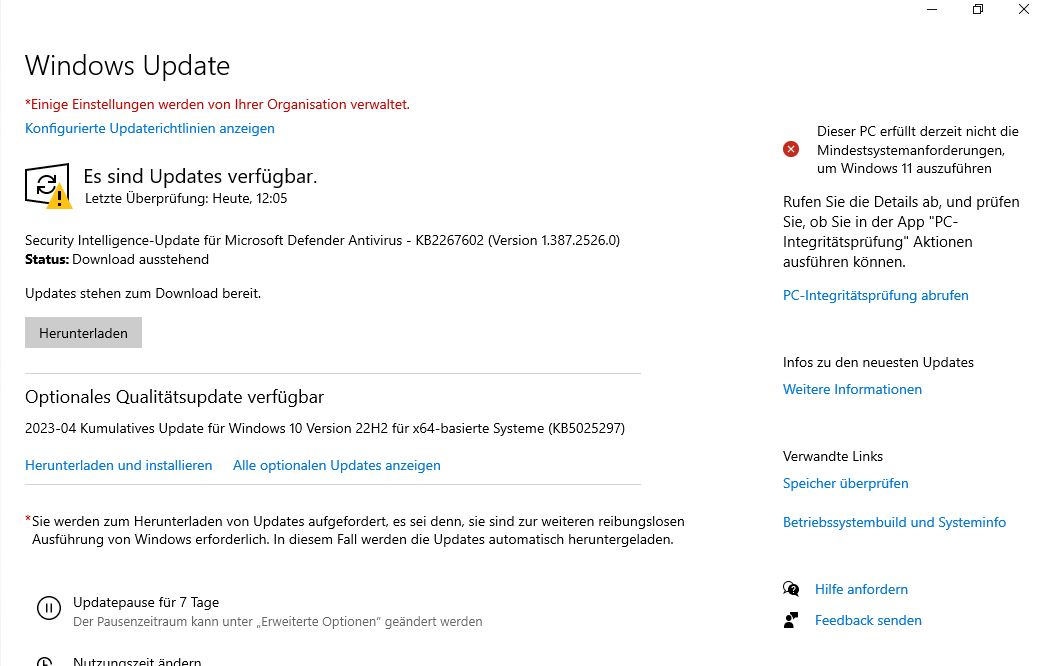Click the red organisation managed notice

(x=217, y=105)
